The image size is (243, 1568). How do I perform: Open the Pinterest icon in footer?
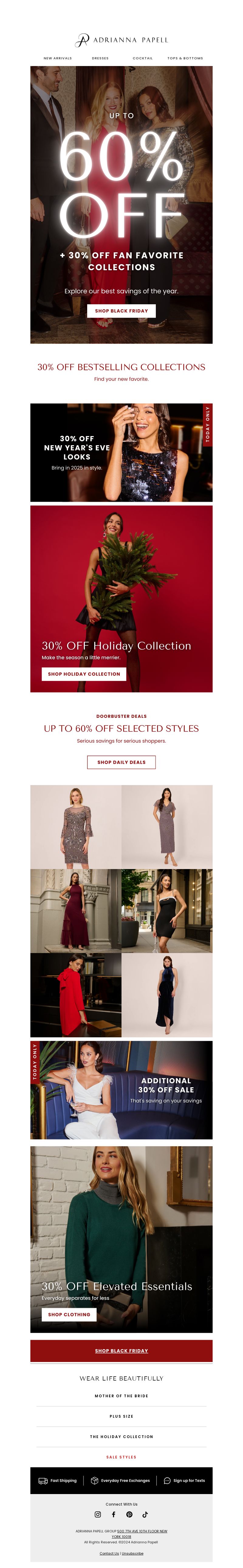pos(129,1514)
